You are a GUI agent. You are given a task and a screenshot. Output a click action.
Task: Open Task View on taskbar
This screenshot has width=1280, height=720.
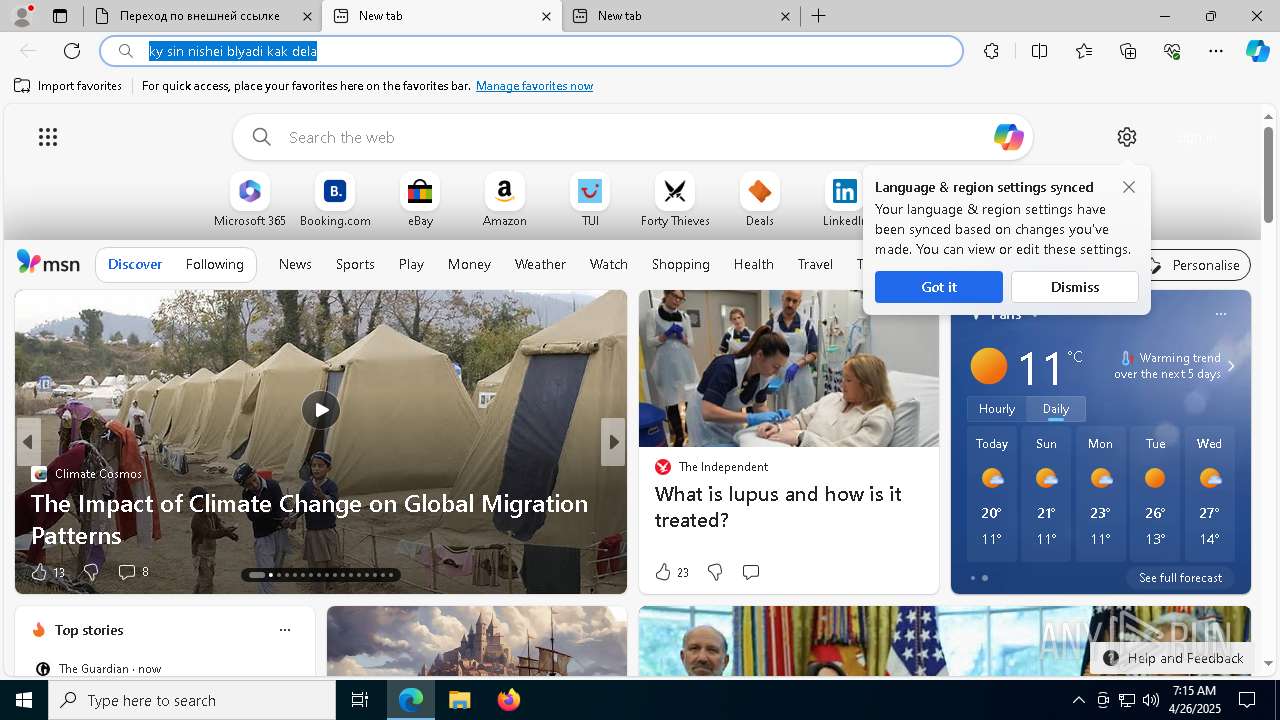(x=360, y=700)
